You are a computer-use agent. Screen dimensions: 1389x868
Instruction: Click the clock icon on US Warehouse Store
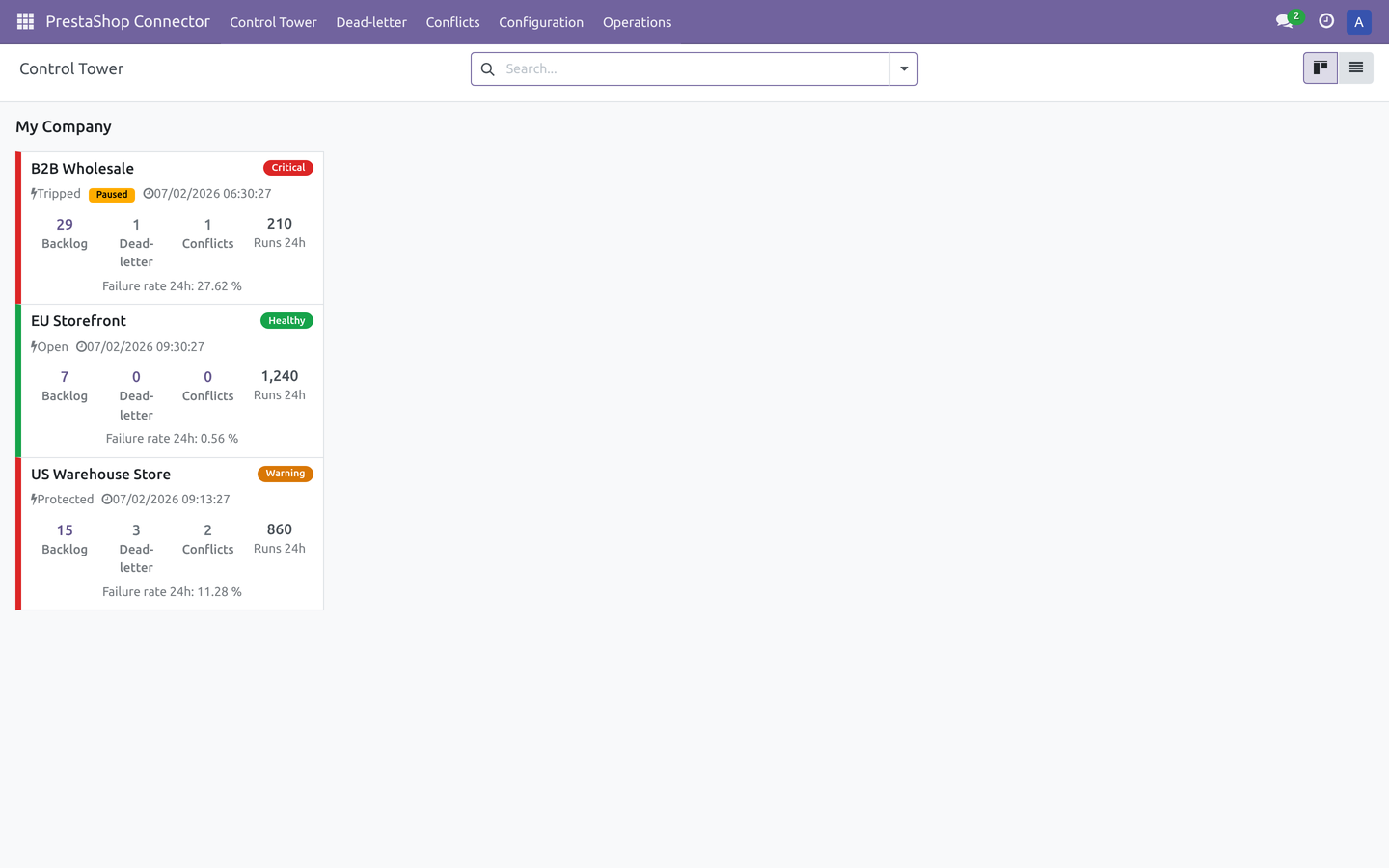point(107,500)
